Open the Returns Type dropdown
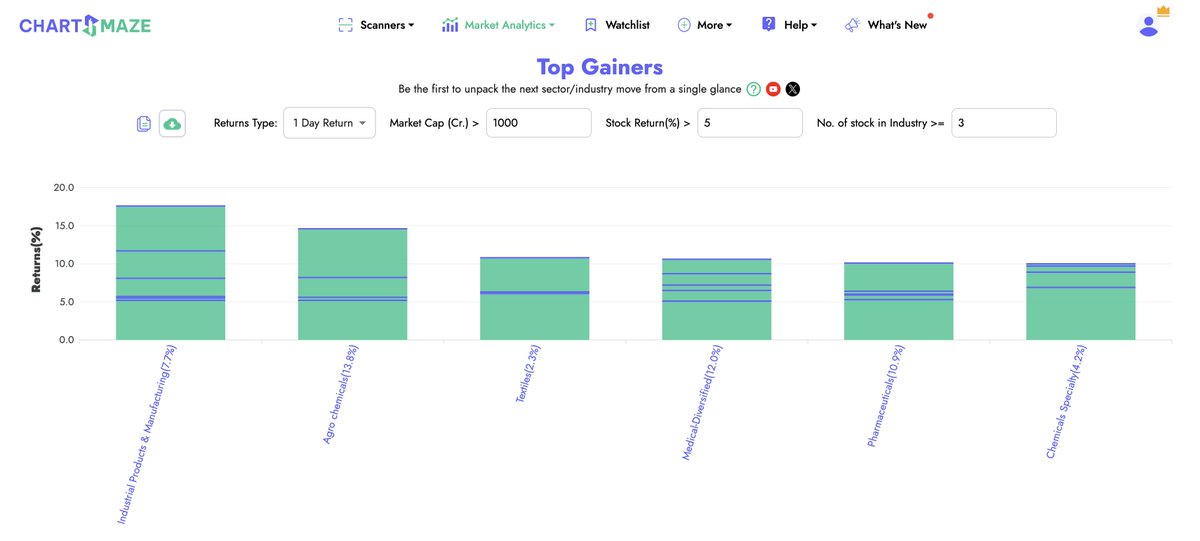 click(329, 123)
